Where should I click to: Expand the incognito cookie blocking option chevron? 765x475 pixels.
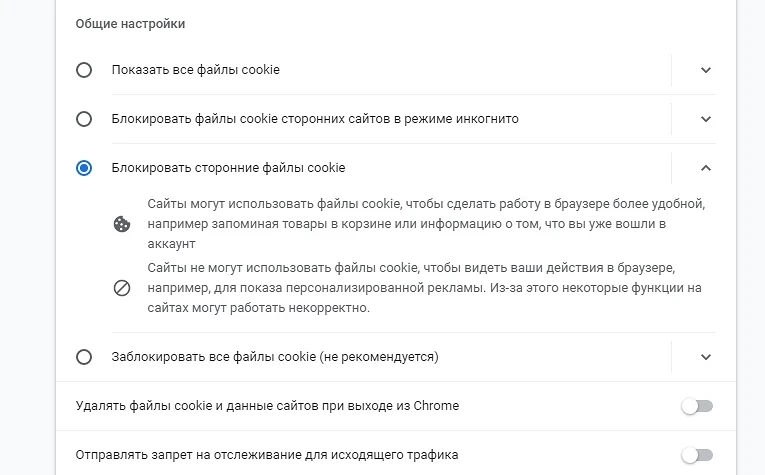[706, 119]
